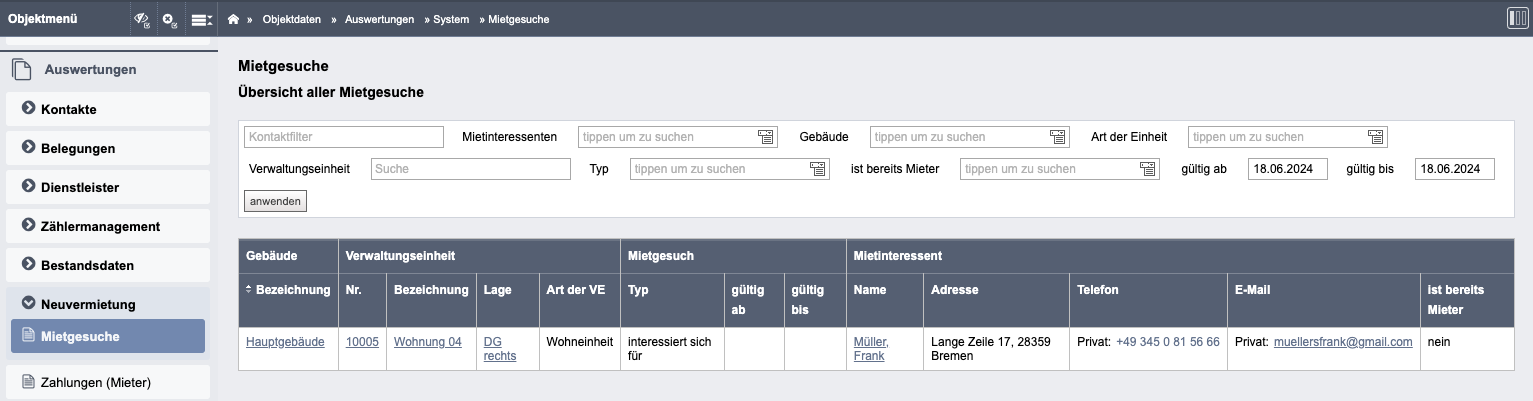Screen dimensions: 1533x401
Task: Open Mietinteressenten picker list icon
Action: pyautogui.click(x=765, y=137)
